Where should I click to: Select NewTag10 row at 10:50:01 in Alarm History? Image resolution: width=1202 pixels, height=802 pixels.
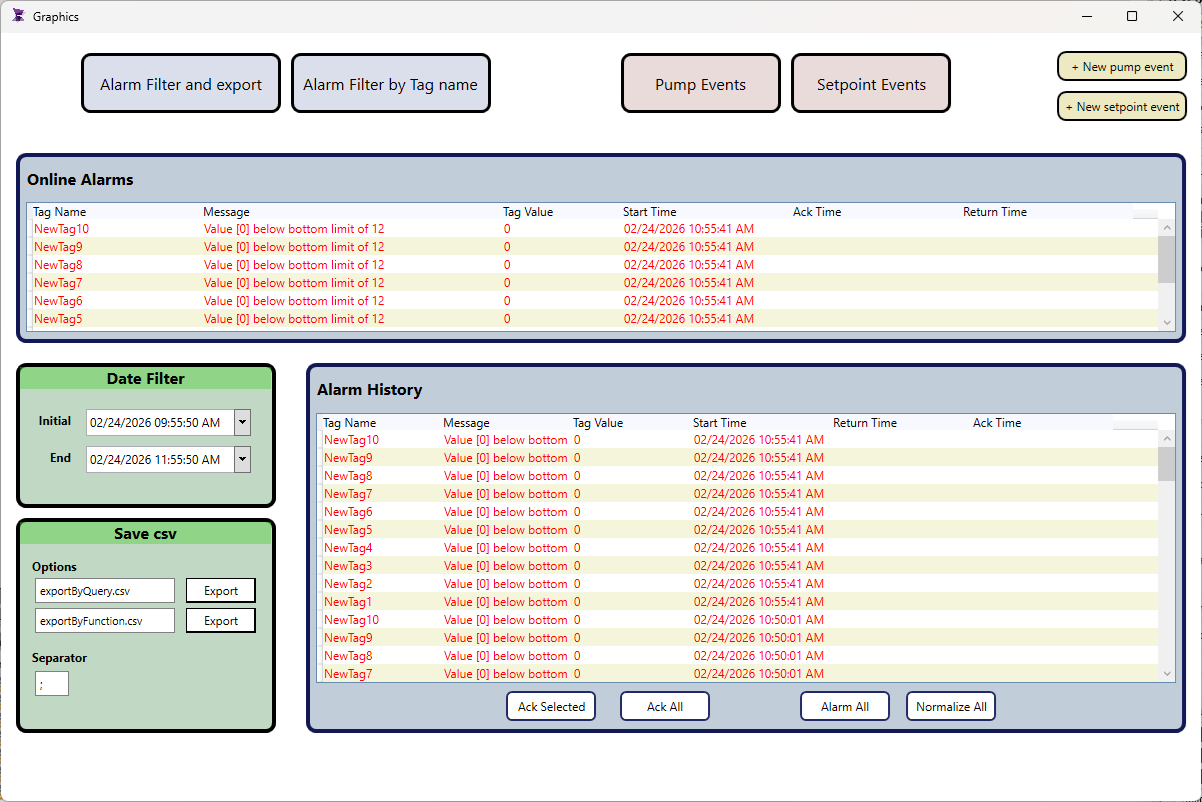(738, 620)
